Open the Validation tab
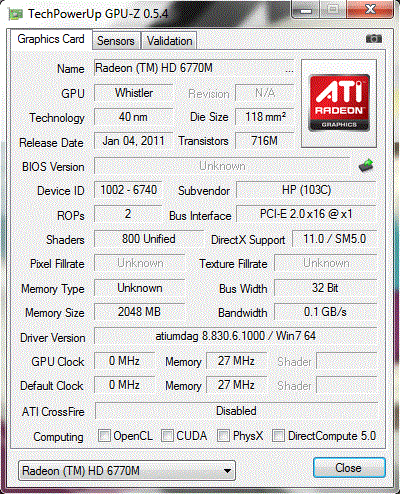 click(x=169, y=41)
